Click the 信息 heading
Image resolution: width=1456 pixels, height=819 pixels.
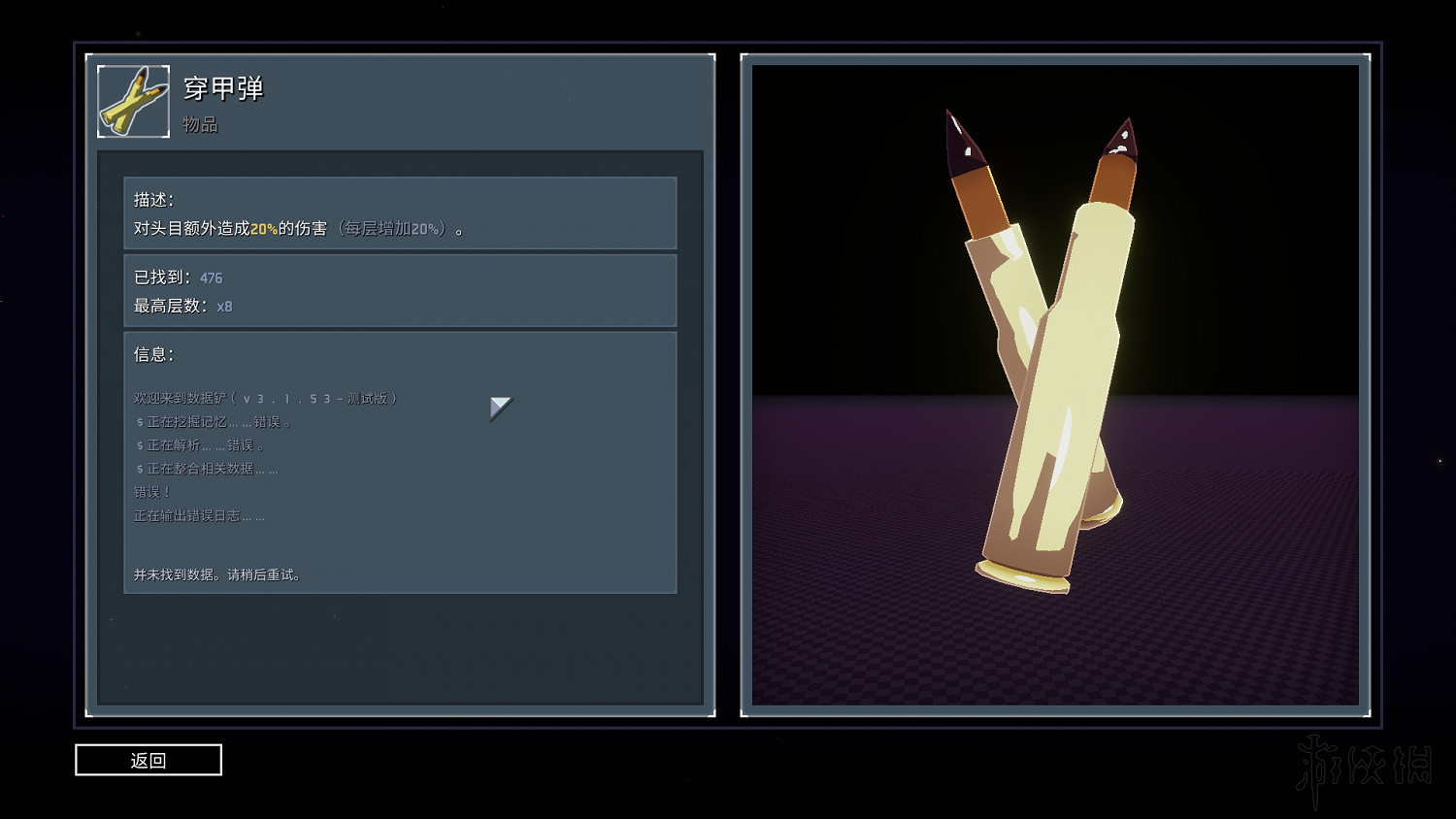153,354
